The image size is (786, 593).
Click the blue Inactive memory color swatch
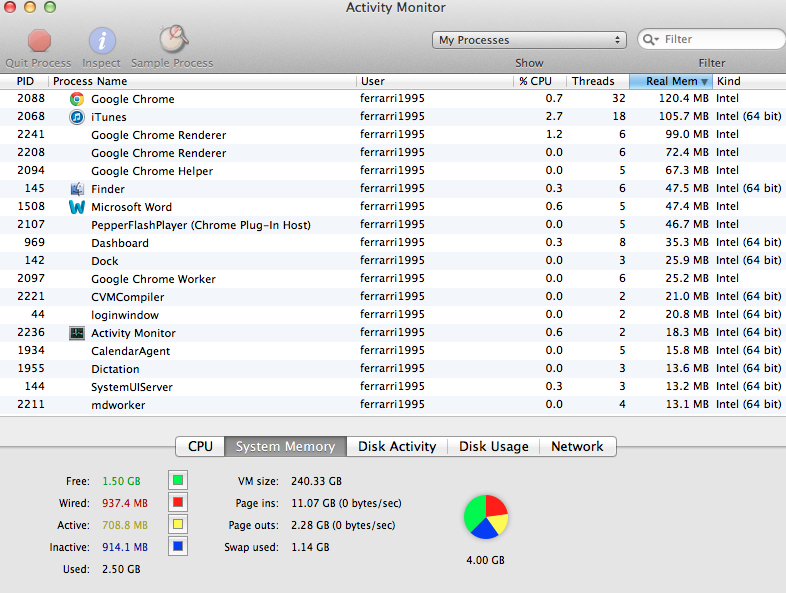pyautogui.click(x=178, y=546)
